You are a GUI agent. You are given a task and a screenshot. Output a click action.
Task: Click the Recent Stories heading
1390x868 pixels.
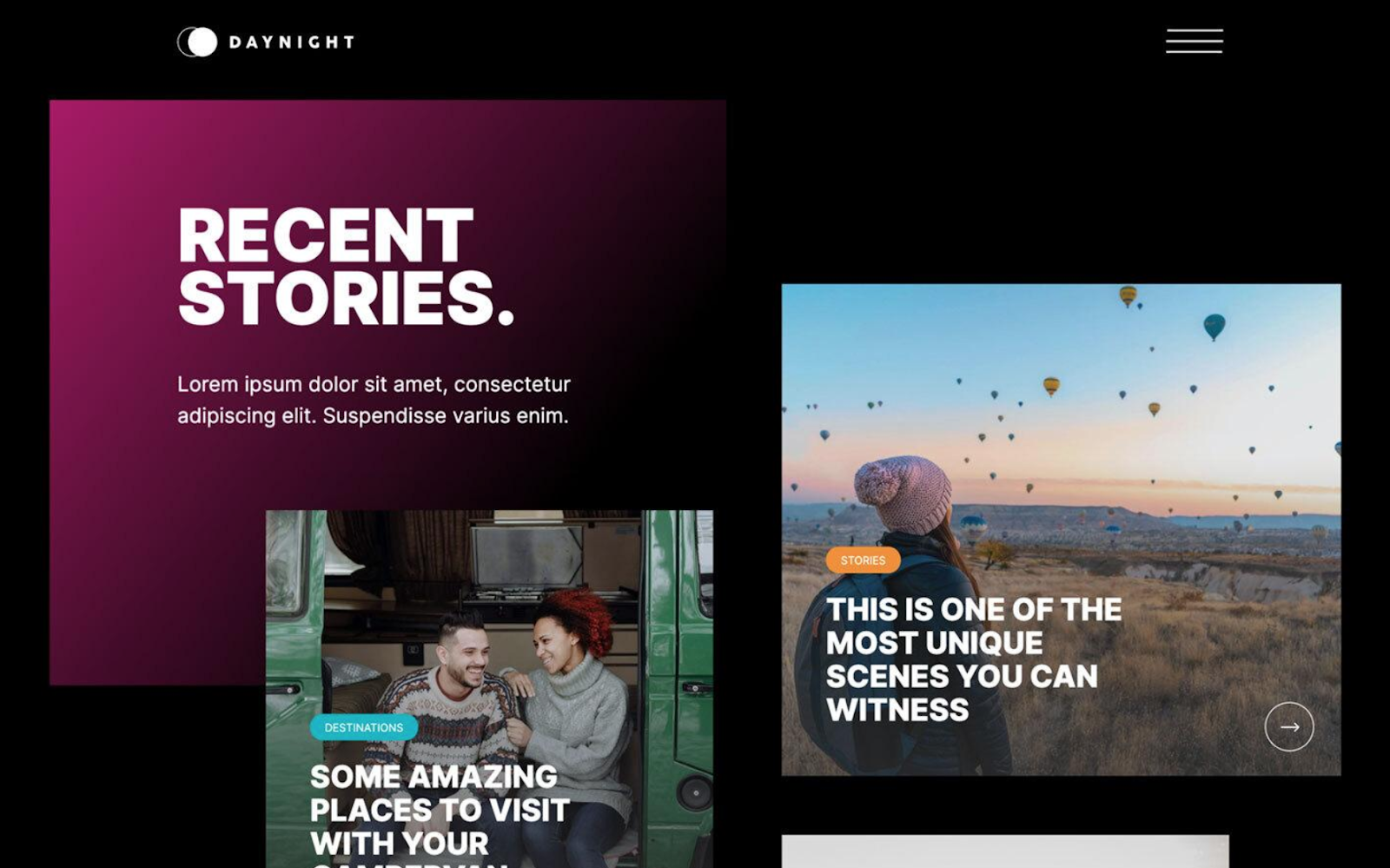(x=346, y=266)
